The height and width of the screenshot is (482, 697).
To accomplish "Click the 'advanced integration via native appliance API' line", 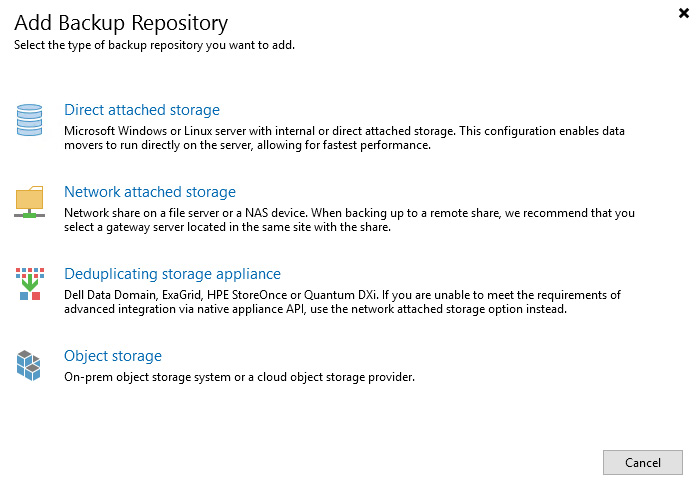I will click(x=316, y=309).
